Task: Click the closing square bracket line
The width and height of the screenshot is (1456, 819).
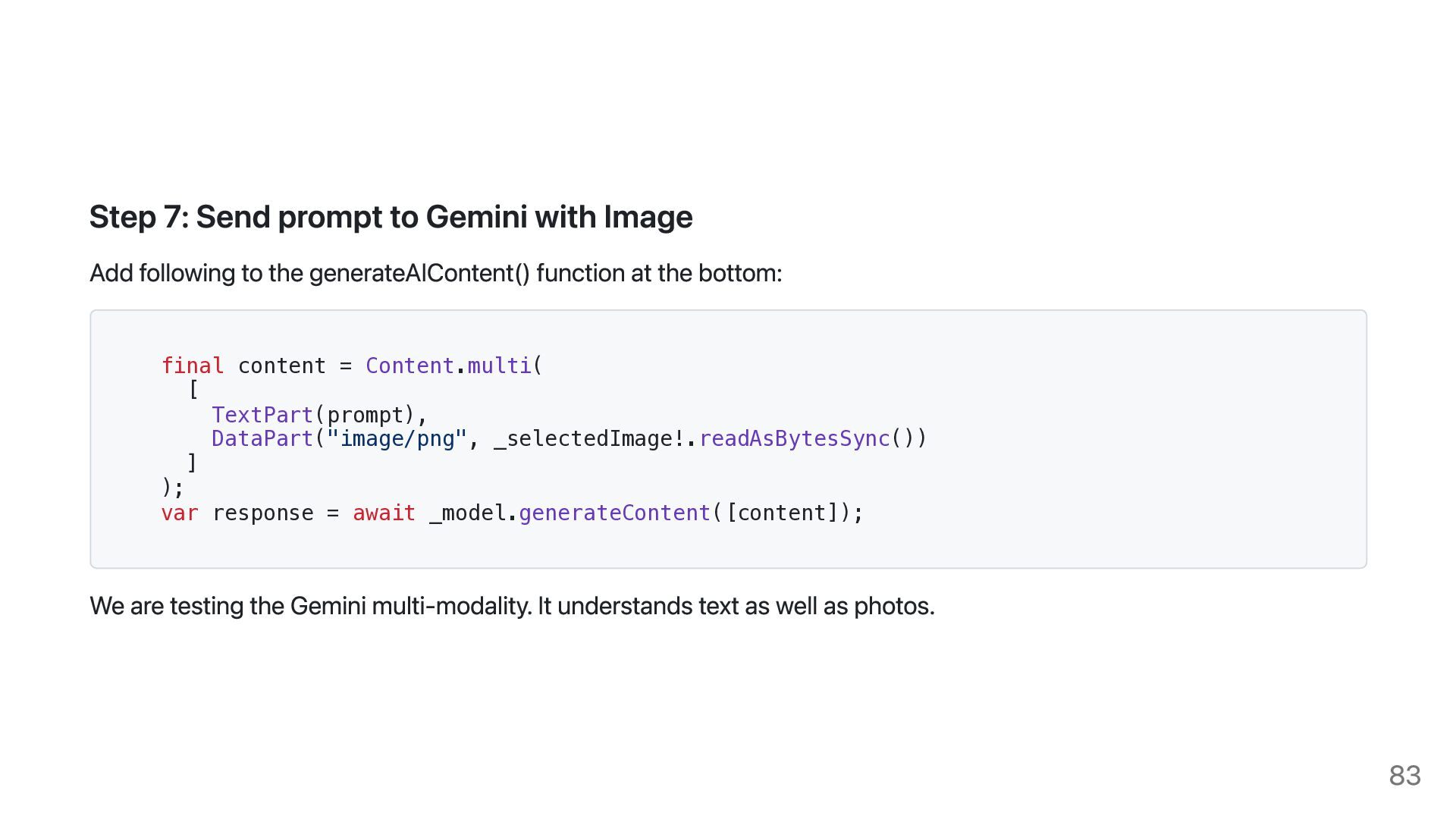Action: pos(193,463)
